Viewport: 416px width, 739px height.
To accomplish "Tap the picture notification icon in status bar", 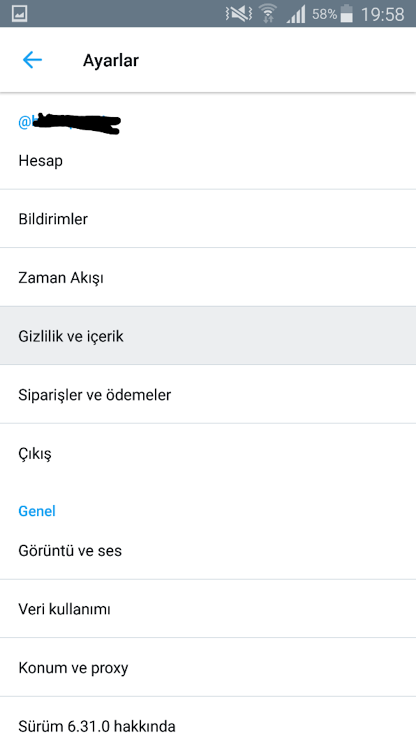I will (x=19, y=13).
